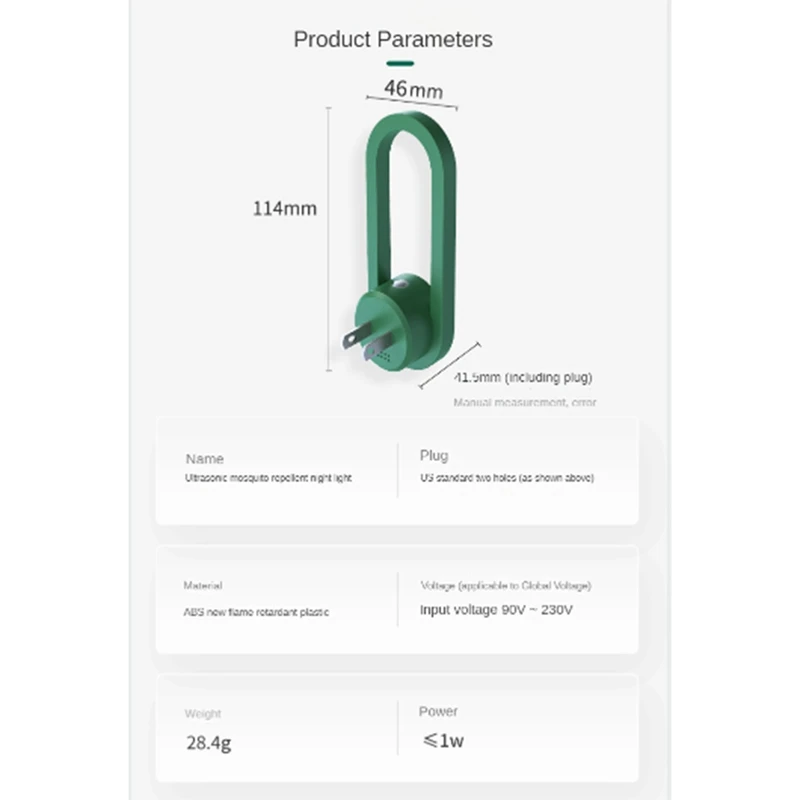The height and width of the screenshot is (800, 800).
Task: Select the 46mm width dimension label
Action: coord(413,89)
